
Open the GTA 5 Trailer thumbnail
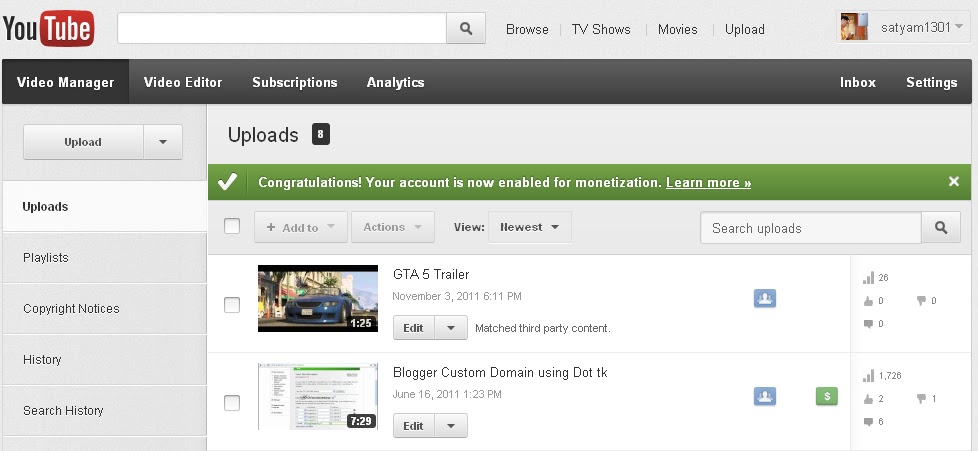point(317,298)
